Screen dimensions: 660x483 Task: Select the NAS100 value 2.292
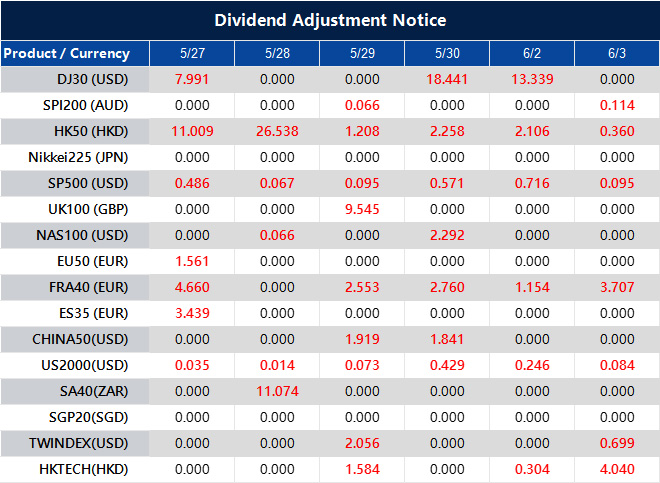click(x=447, y=235)
